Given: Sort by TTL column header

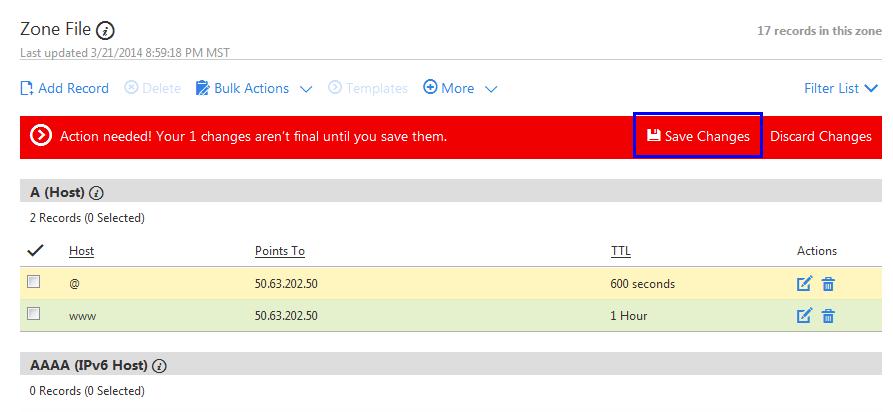Looking at the screenshot, I should (620, 251).
